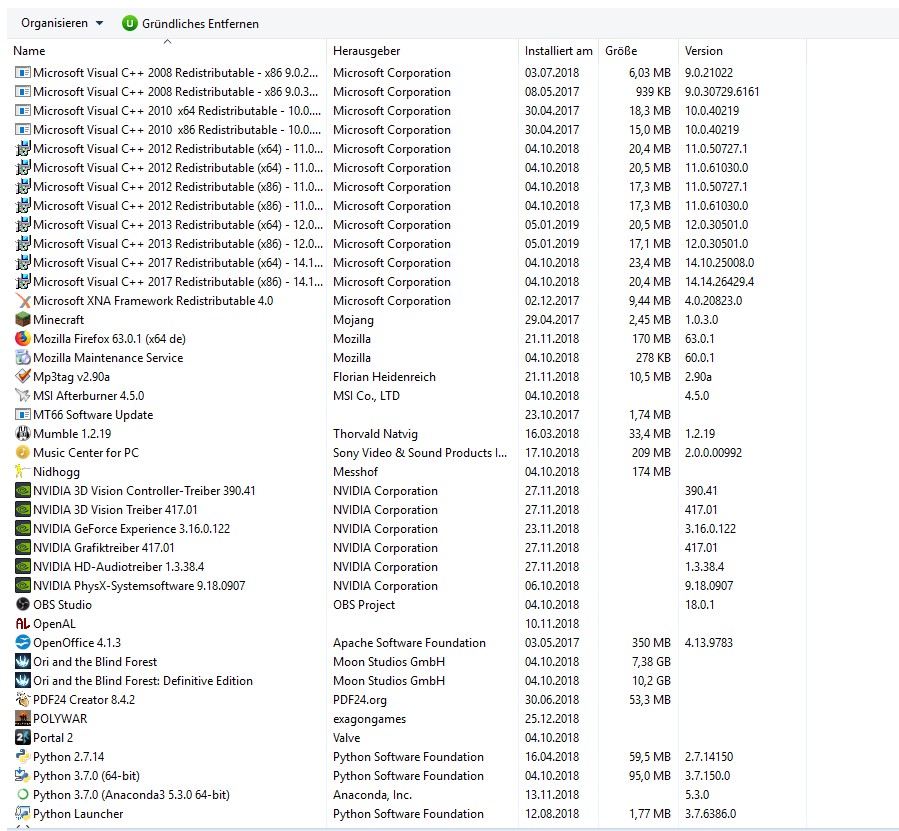
Task: Click publisher Sony Video & Sound Products
Action: tap(420, 452)
